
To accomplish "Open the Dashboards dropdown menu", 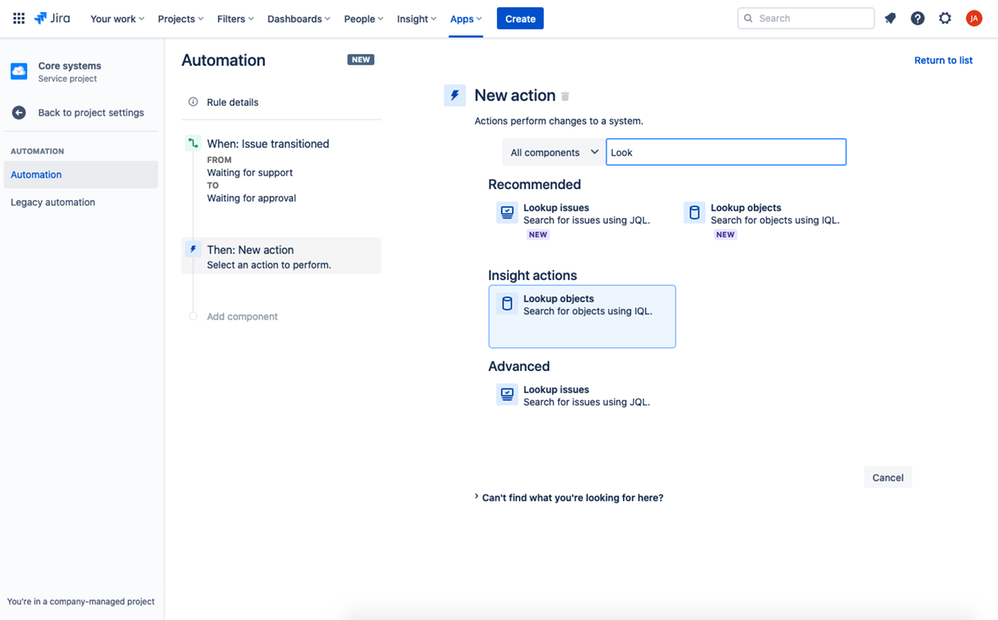I will (x=299, y=19).
